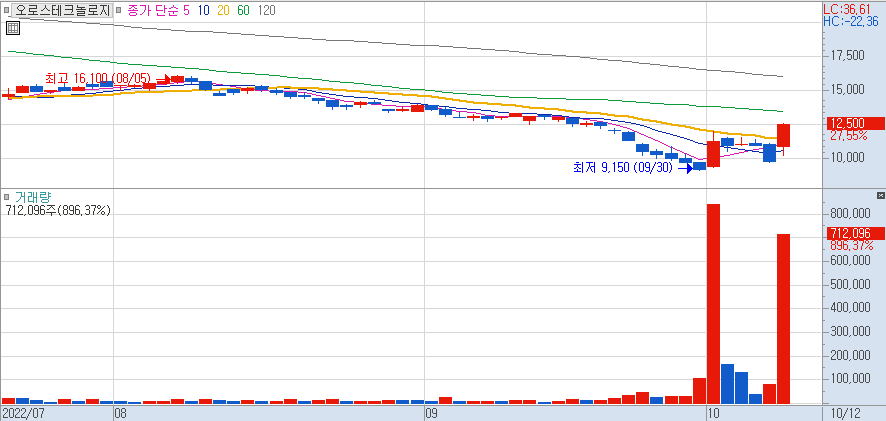The height and width of the screenshot is (421, 886).
Task: Click the 08 month marker on timeline
Action: (x=120, y=414)
